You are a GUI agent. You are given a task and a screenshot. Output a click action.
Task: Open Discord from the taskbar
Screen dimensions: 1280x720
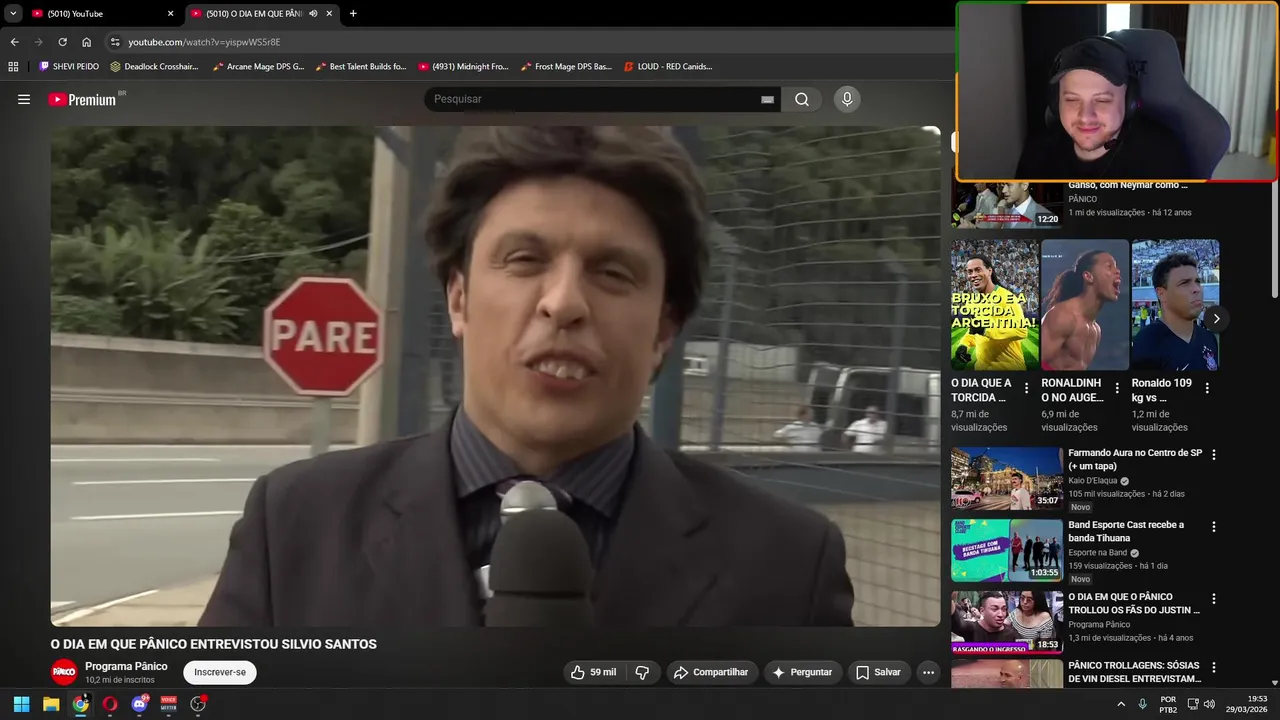pos(139,704)
